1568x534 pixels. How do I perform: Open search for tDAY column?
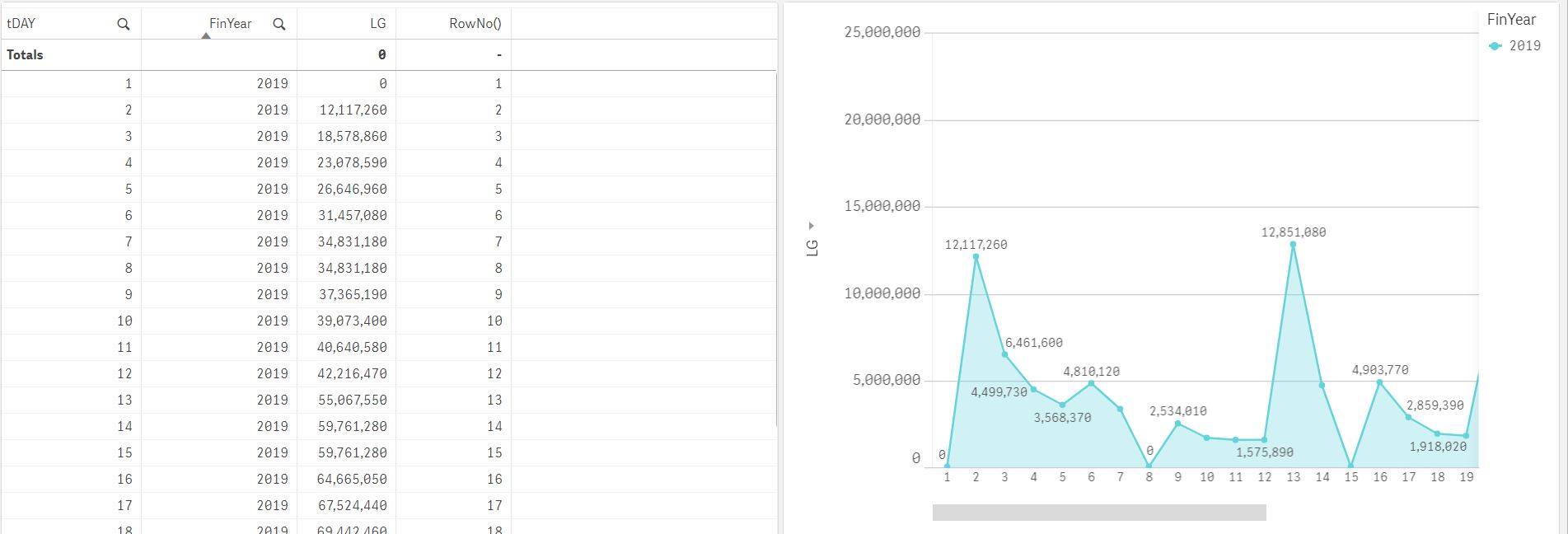tap(124, 24)
